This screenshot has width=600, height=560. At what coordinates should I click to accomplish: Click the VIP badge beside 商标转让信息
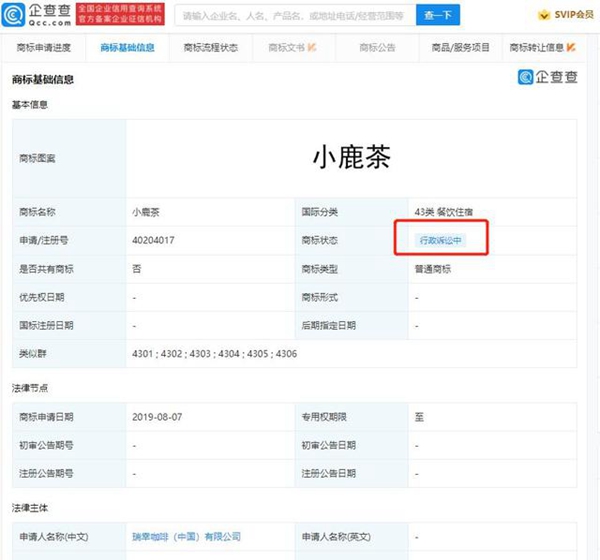tap(571, 48)
